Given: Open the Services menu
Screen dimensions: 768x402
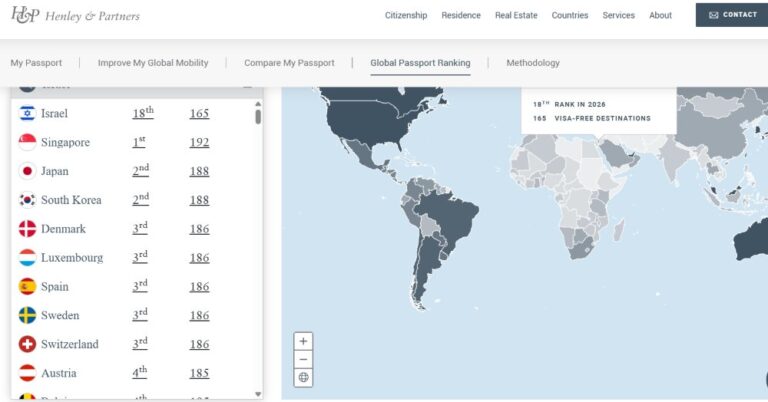Looking at the screenshot, I should [x=619, y=15].
